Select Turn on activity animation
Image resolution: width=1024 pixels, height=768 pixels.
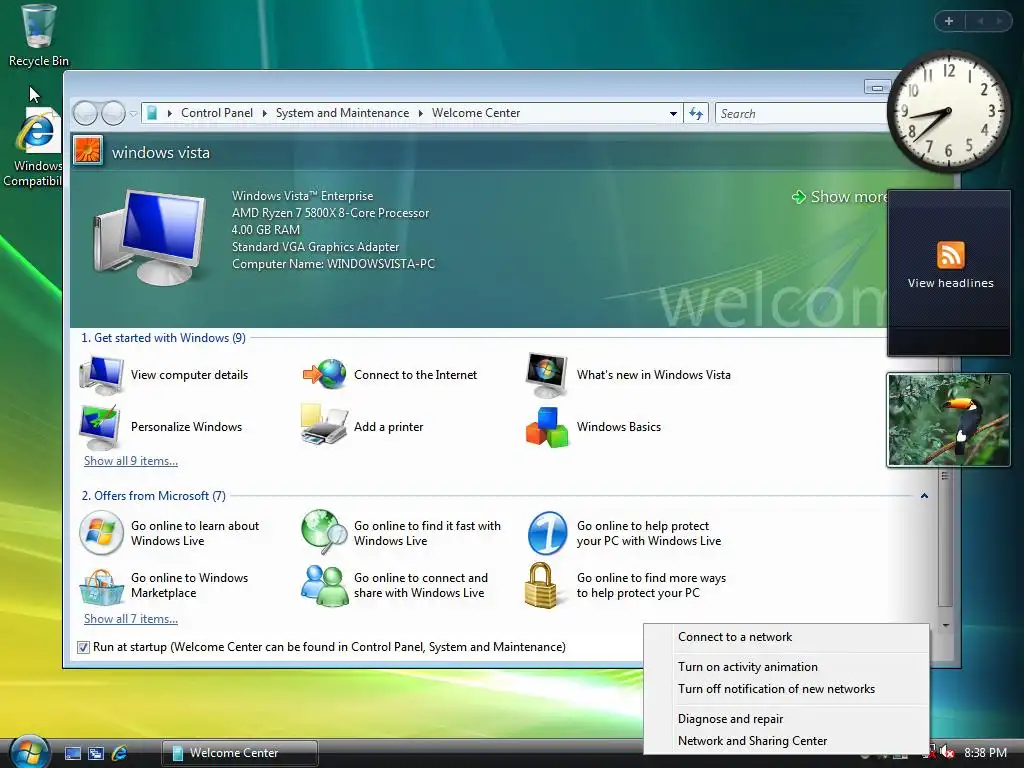tap(786, 667)
